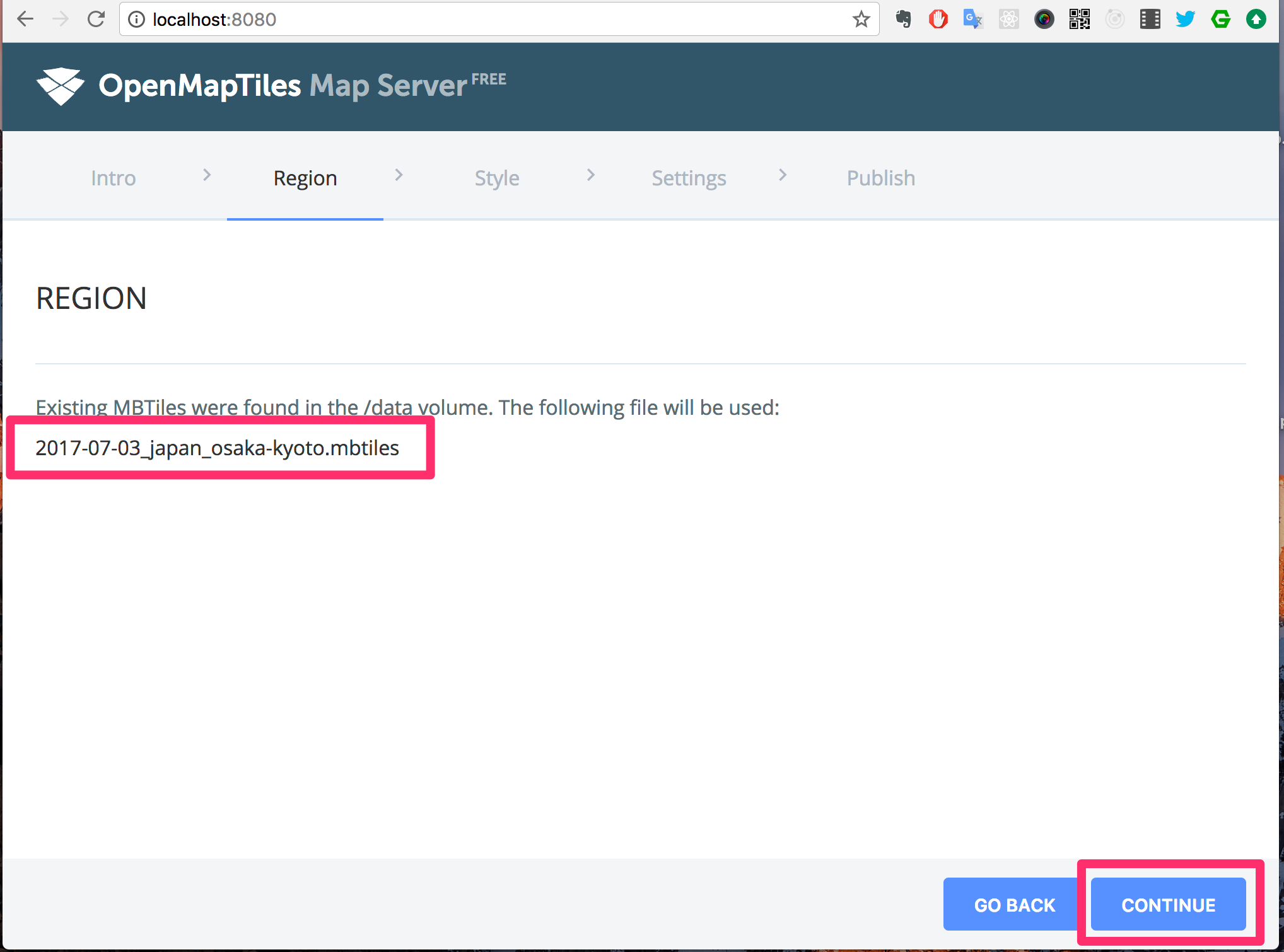1284x952 pixels.
Task: Click the chevron between Region and Style
Action: pyautogui.click(x=399, y=175)
